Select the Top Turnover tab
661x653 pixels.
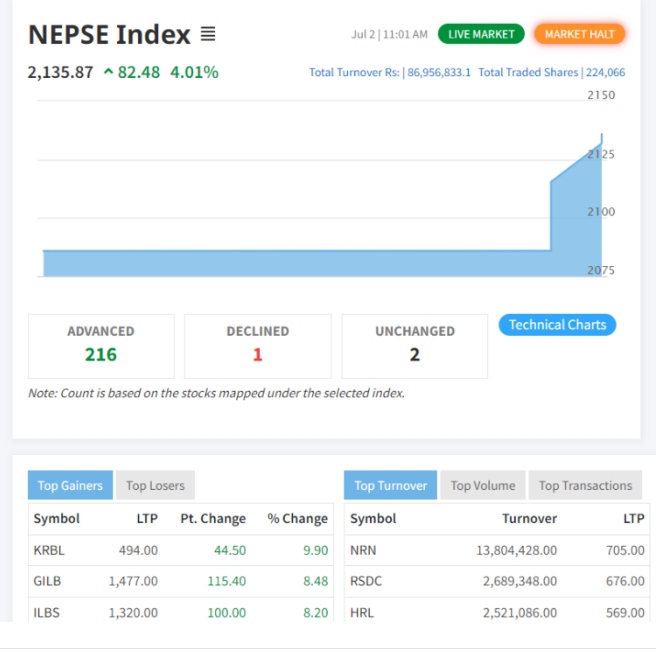point(390,486)
